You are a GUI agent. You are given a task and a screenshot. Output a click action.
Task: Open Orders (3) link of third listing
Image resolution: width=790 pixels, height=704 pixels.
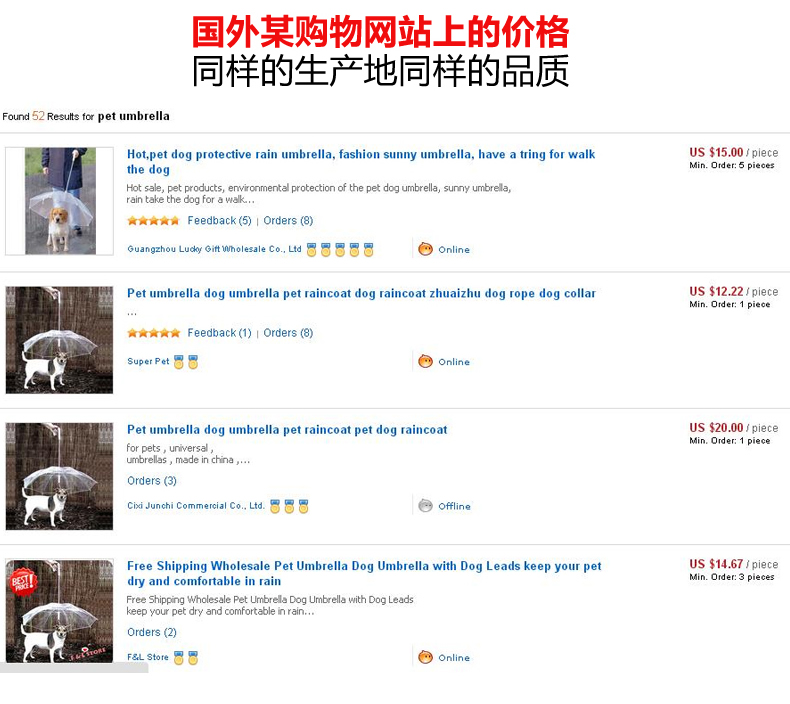(x=152, y=481)
